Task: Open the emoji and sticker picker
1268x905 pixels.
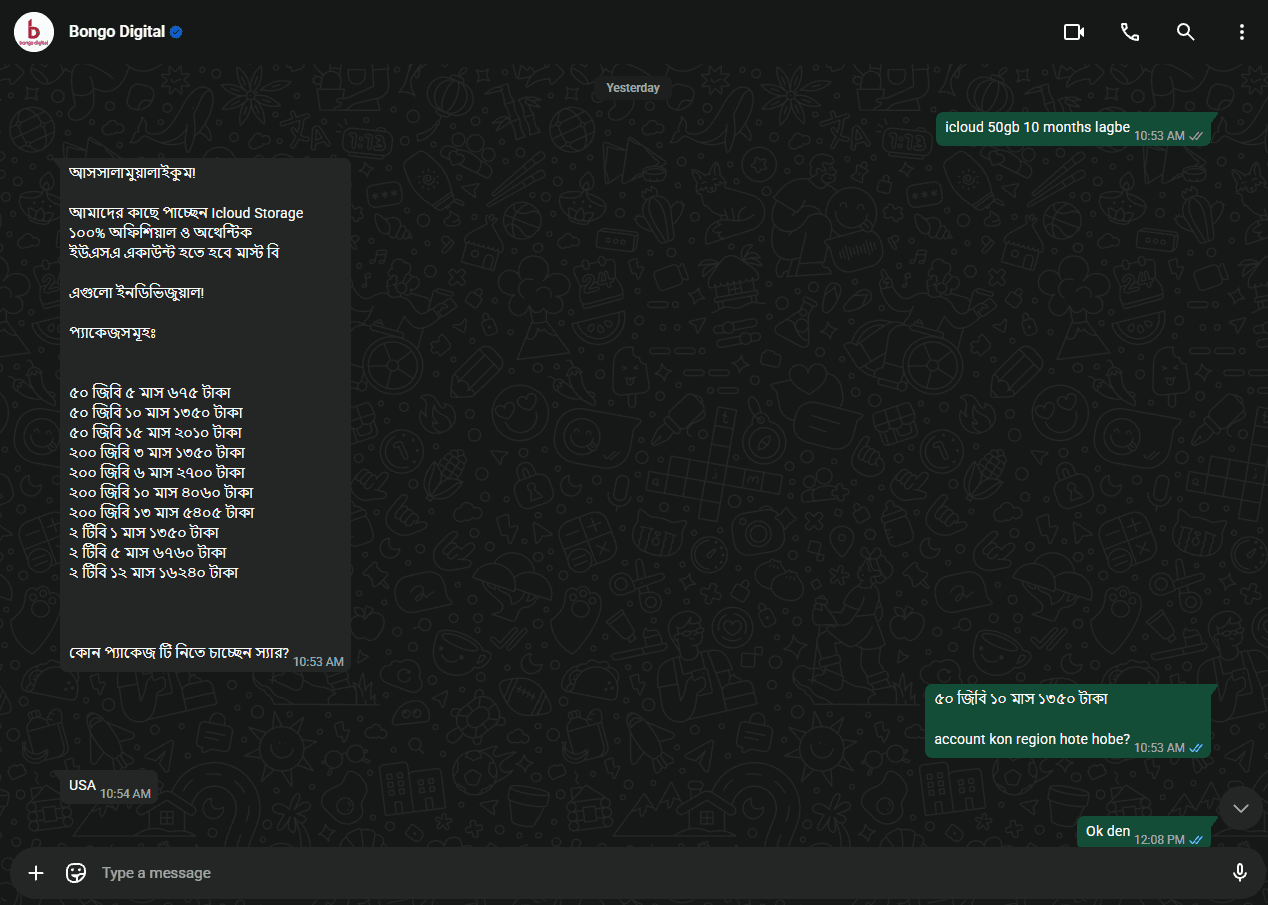Action: pyautogui.click(x=76, y=873)
